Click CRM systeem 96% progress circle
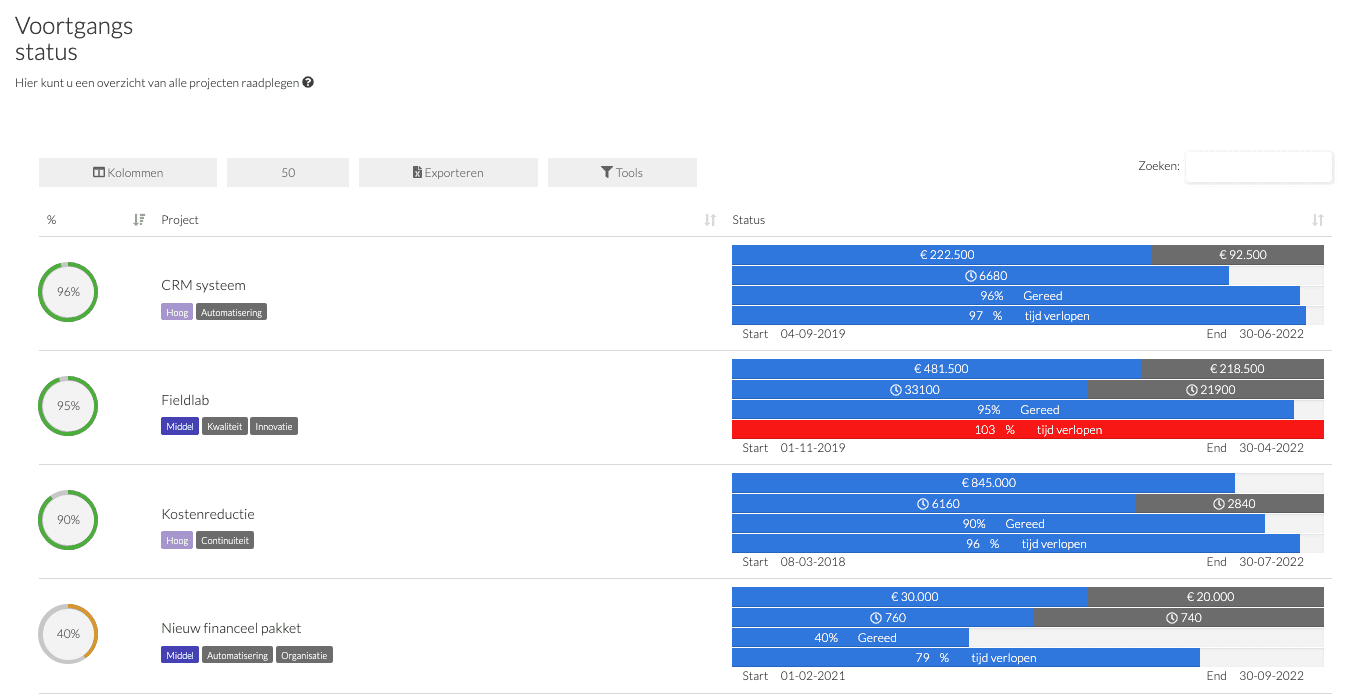This screenshot has width=1370, height=698. [68, 292]
